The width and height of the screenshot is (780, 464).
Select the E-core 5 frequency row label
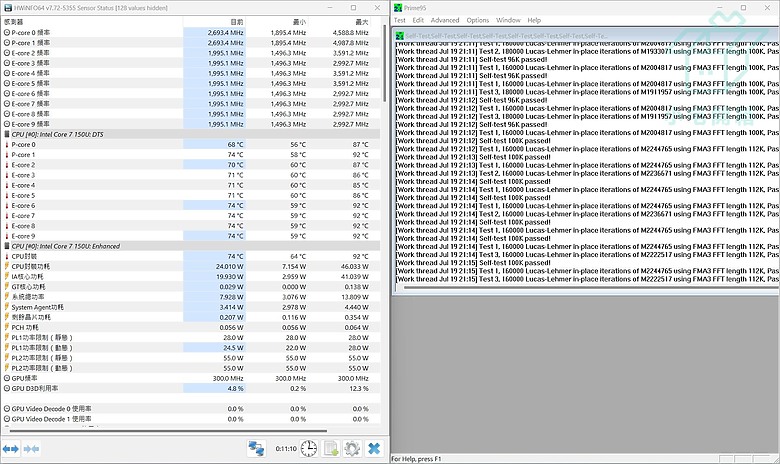tap(30, 84)
